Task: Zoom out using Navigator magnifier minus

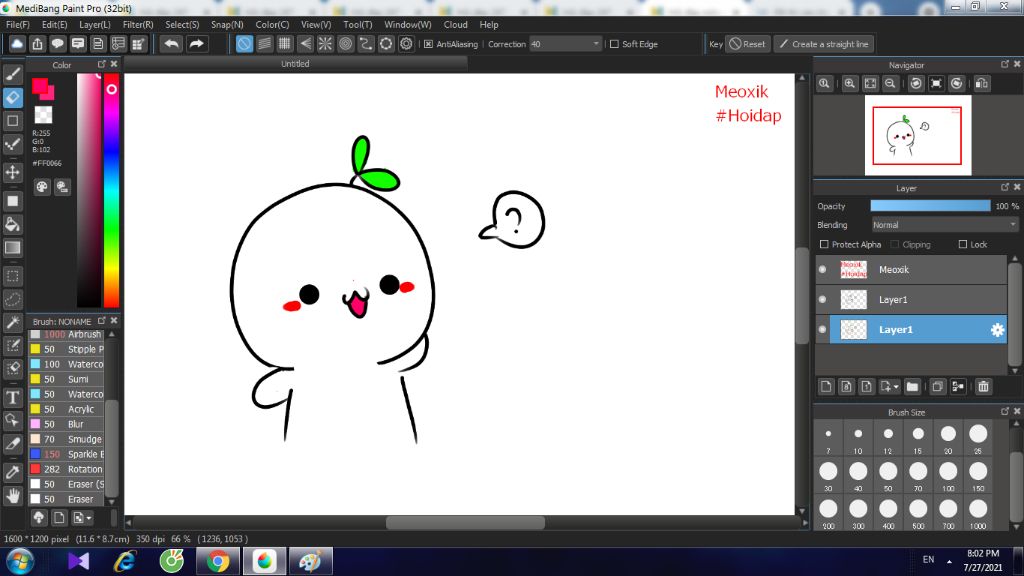Action: pyautogui.click(x=890, y=84)
